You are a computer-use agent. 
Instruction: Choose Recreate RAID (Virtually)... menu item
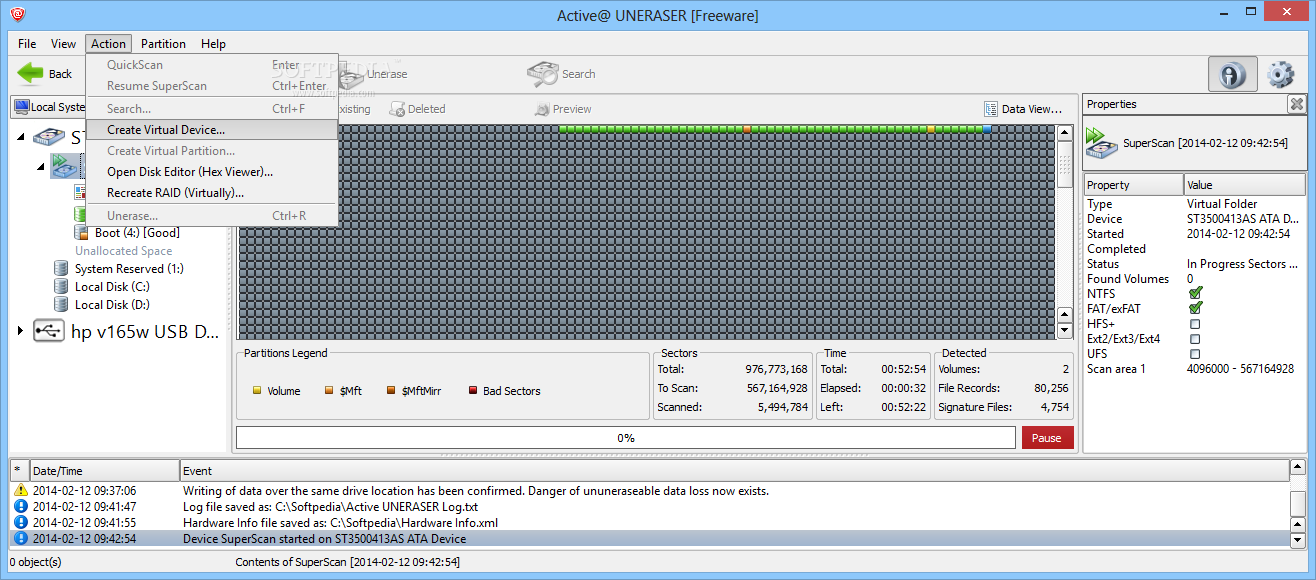pyautogui.click(x=212, y=193)
